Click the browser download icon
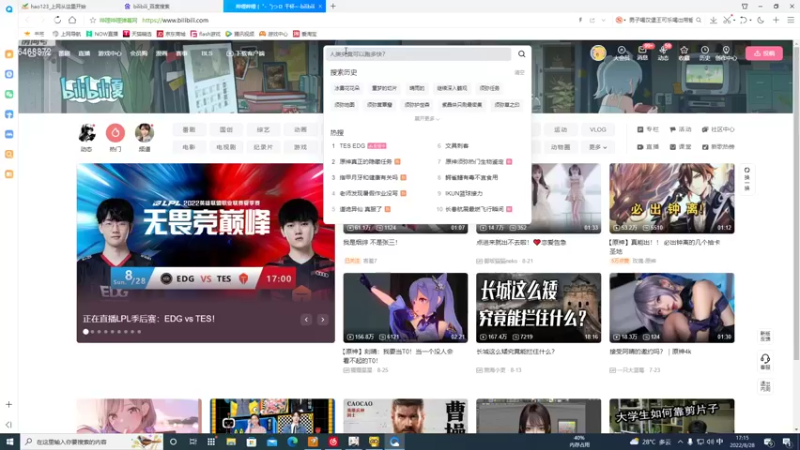 point(713,20)
